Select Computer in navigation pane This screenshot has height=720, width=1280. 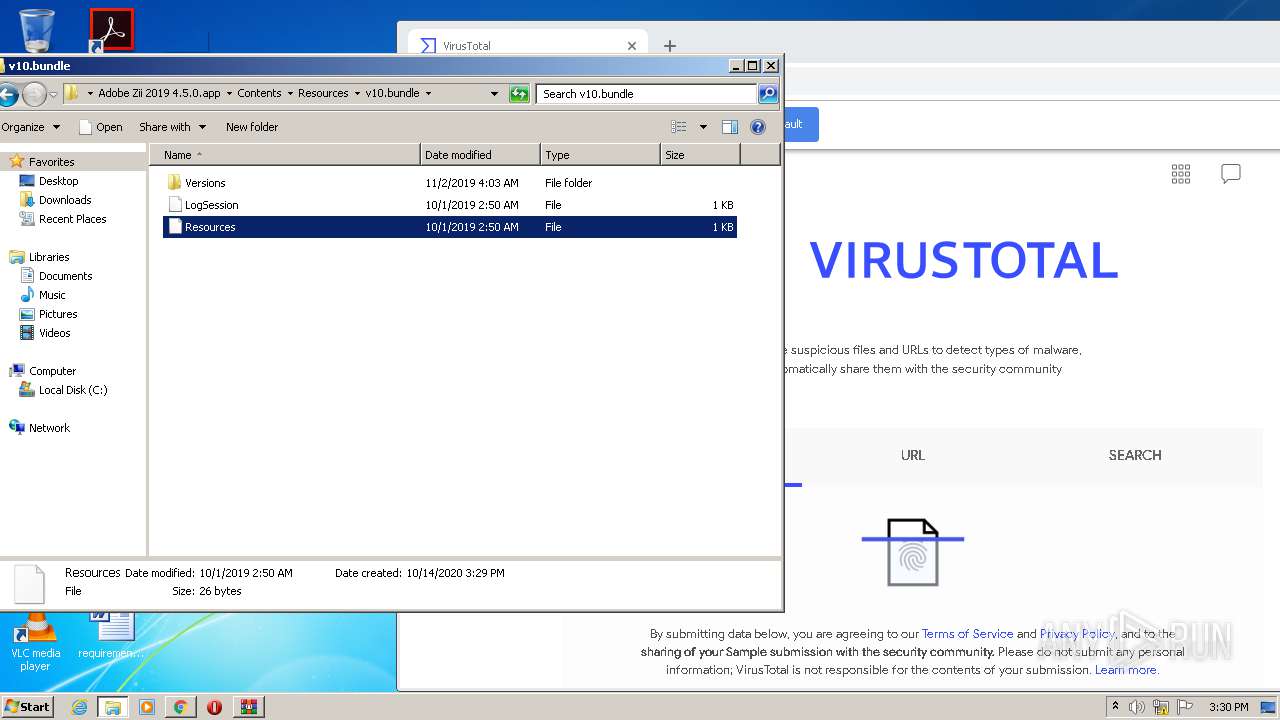pyautogui.click(x=52, y=371)
